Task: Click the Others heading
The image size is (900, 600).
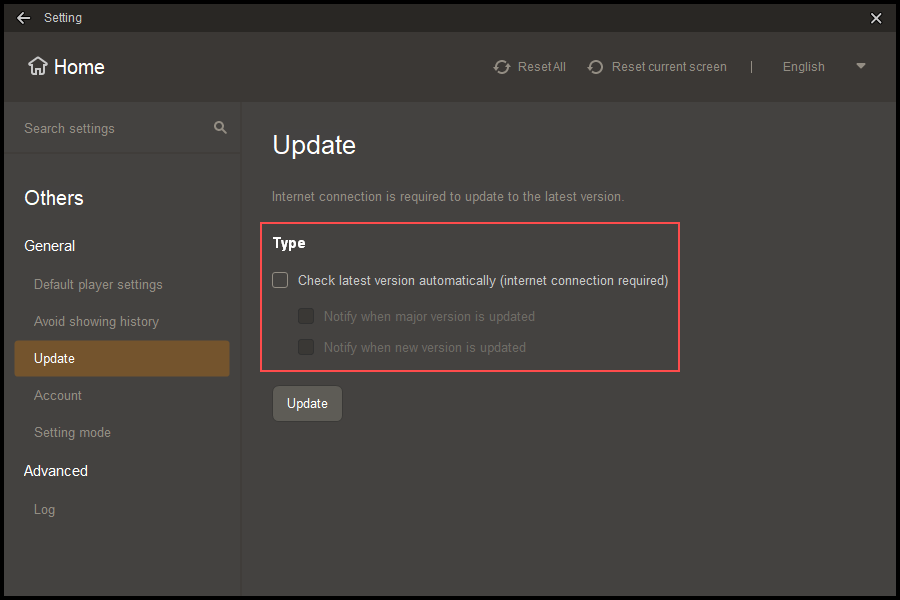Action: click(x=54, y=198)
